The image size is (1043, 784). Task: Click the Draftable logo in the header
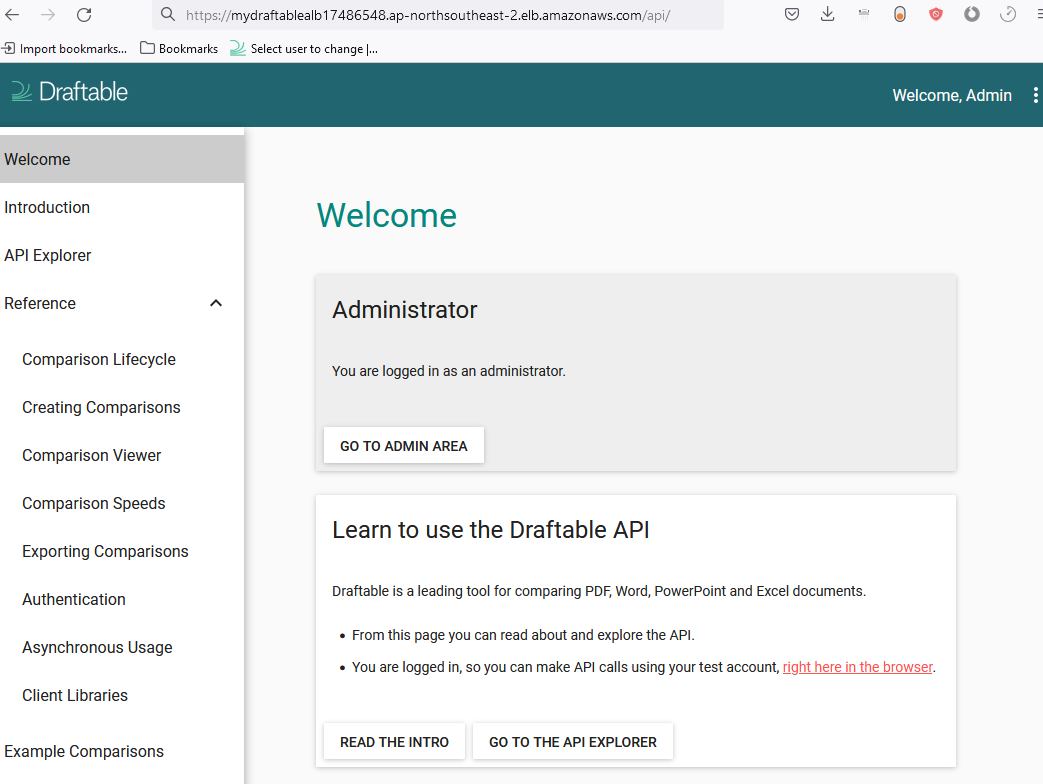coord(70,92)
